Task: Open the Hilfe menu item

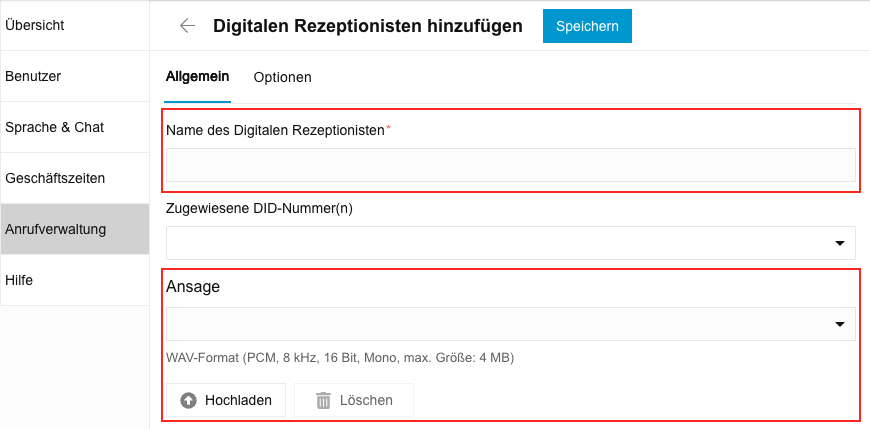Action: pyautogui.click(x=20, y=280)
